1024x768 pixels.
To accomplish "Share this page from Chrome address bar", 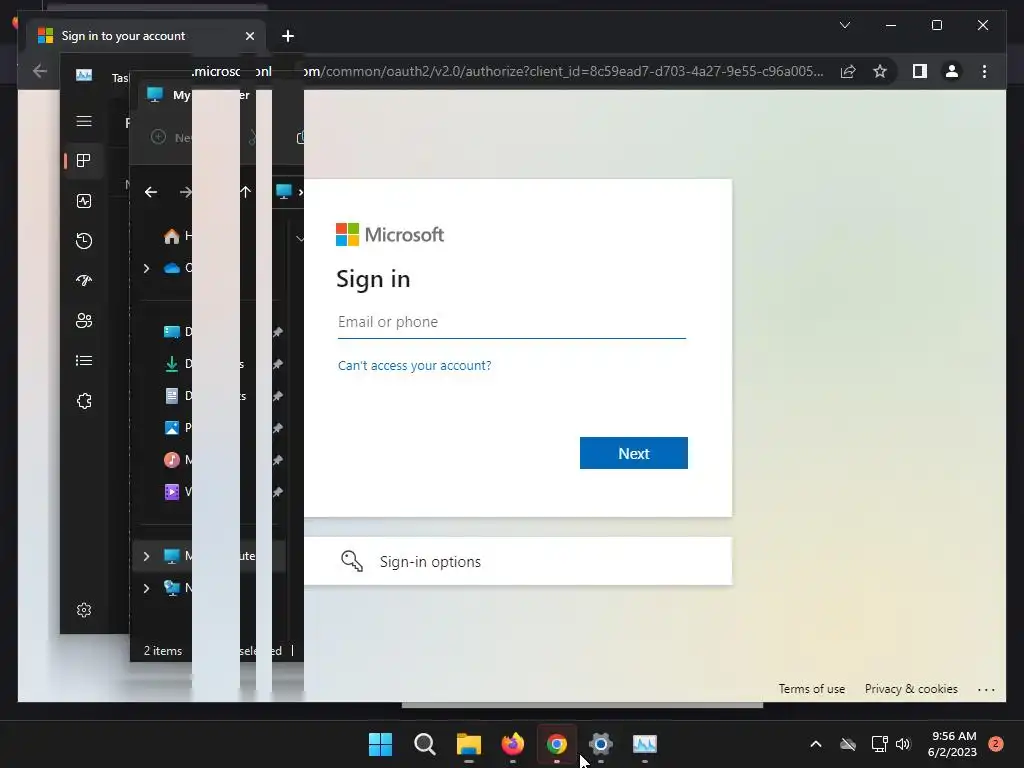I will point(848,71).
